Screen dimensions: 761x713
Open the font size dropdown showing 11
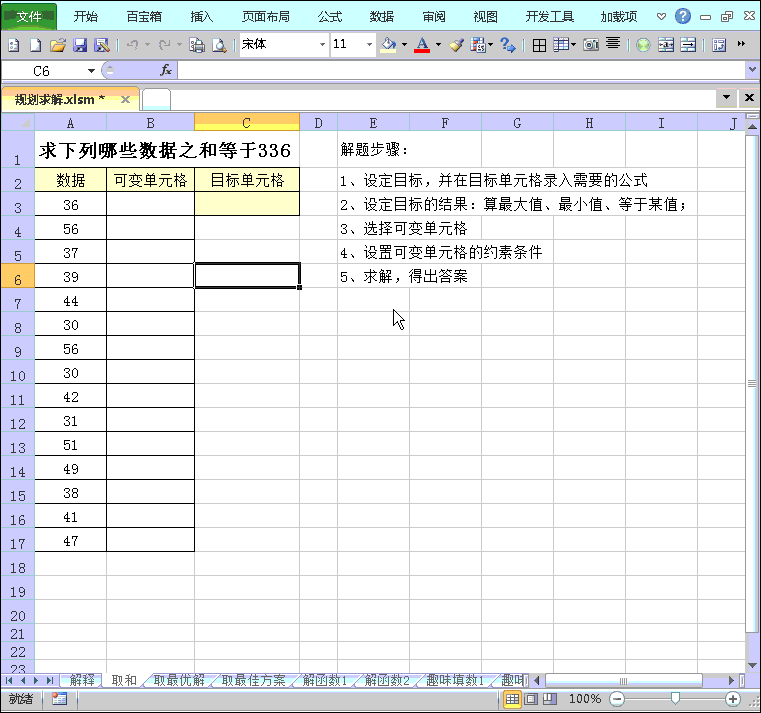pos(369,45)
